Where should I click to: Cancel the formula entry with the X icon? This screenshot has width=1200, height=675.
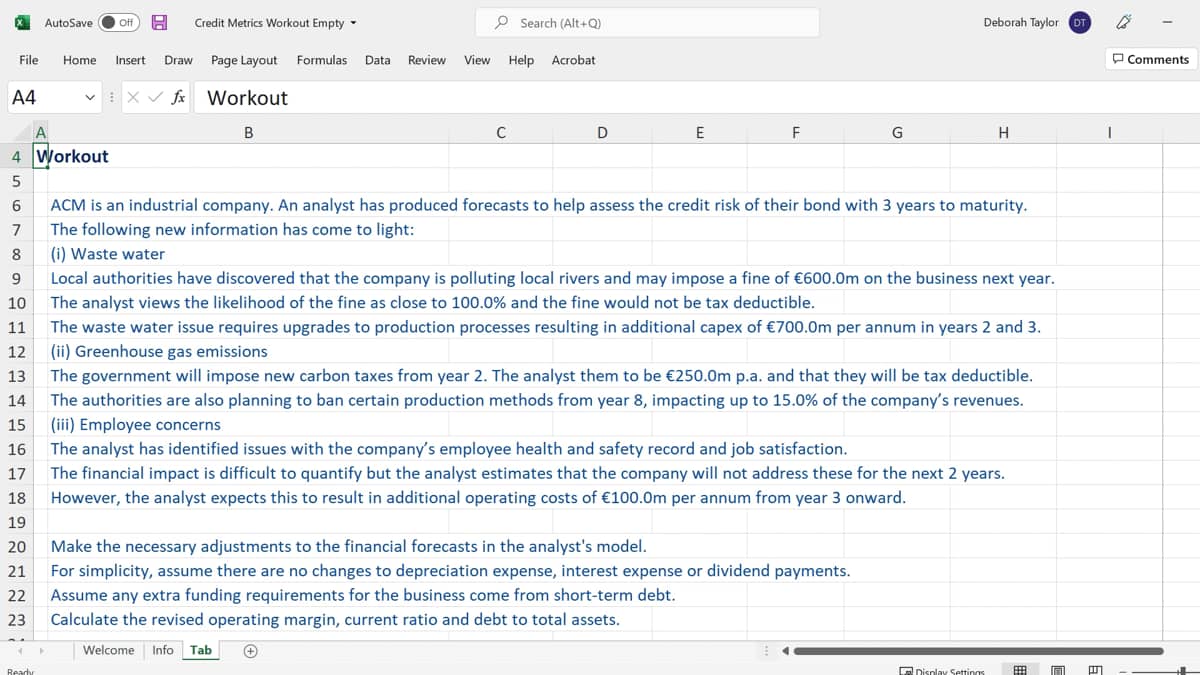pos(135,97)
